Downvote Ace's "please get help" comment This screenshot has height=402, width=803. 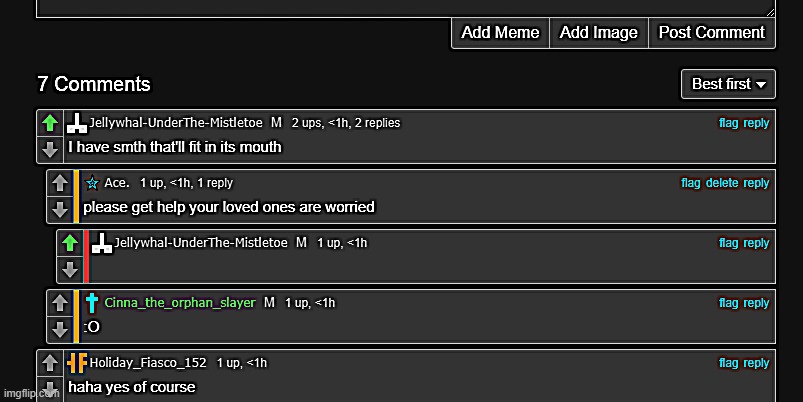60,209
